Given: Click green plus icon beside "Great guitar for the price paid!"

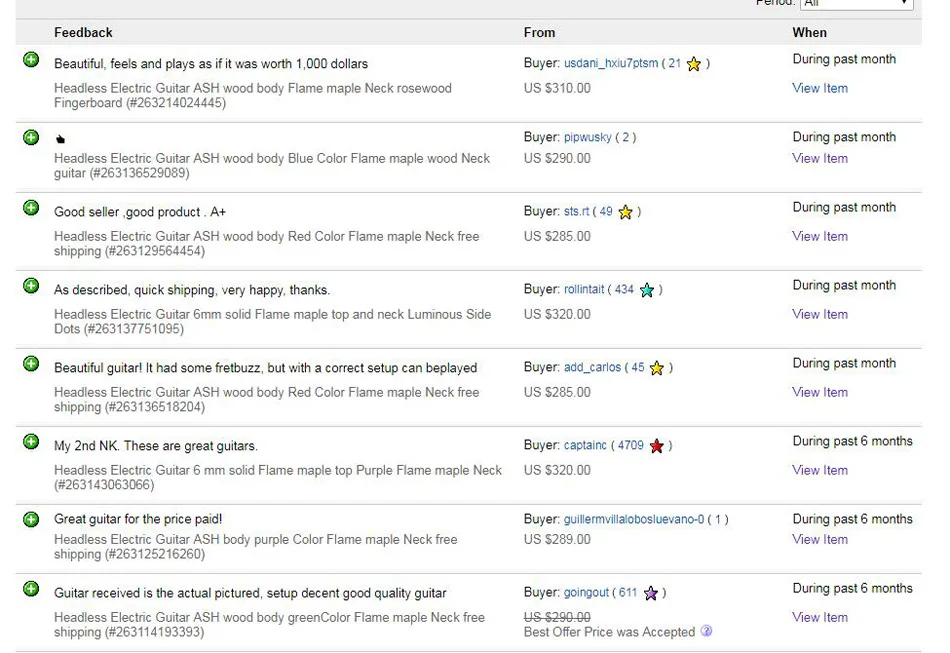Looking at the screenshot, I should coord(31,519).
